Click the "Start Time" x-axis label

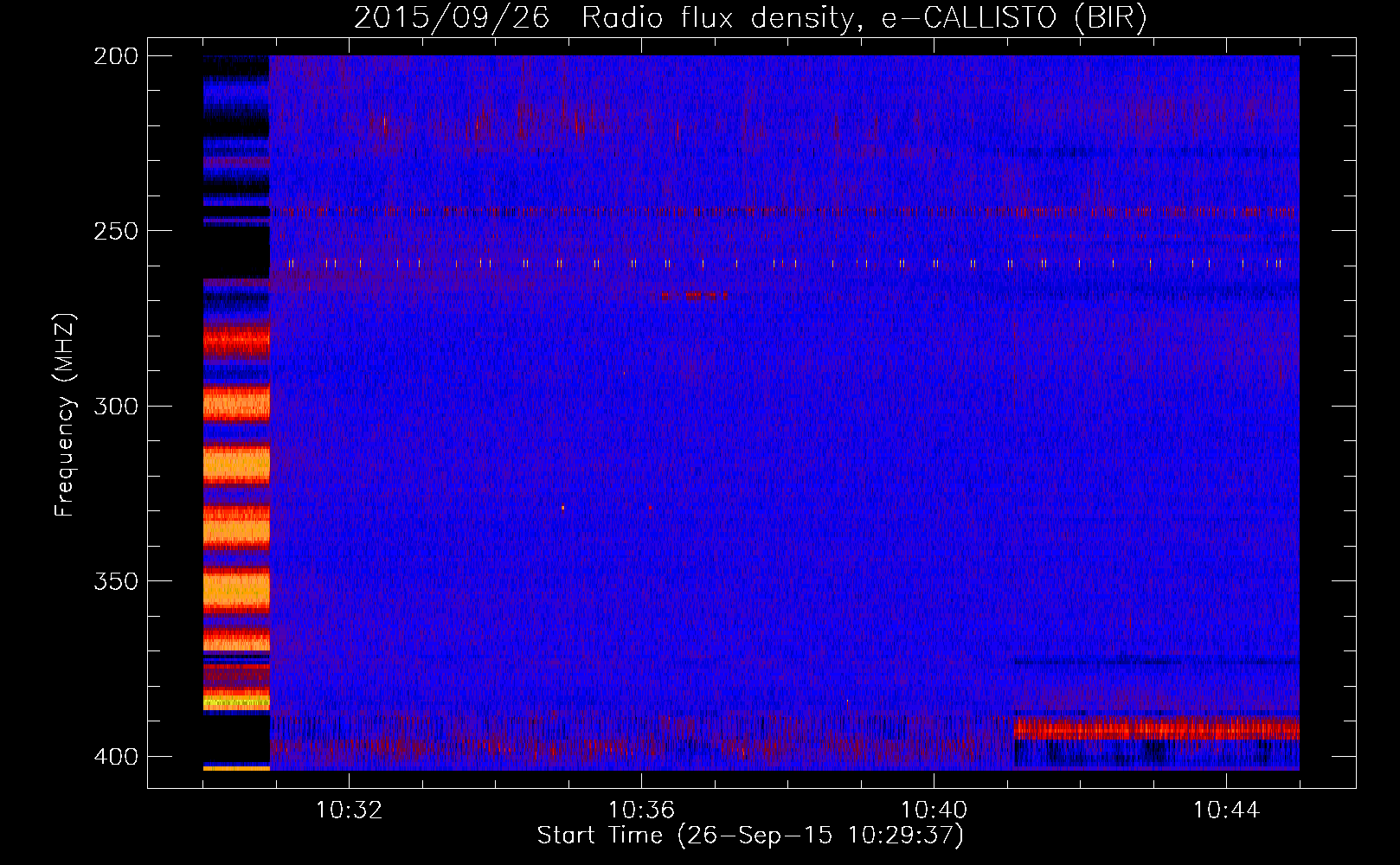749,836
